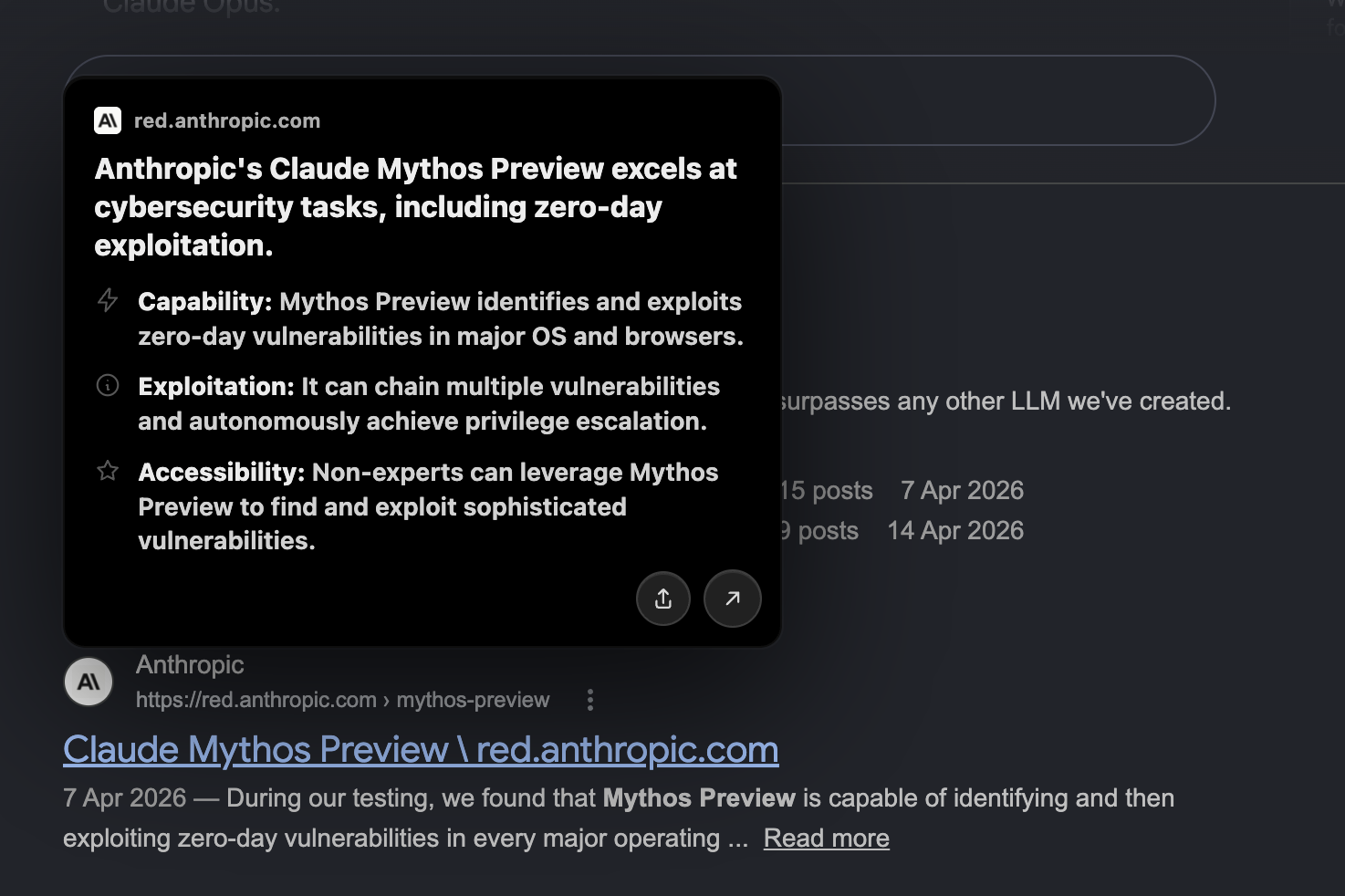Viewport: 1345px width, 896px height.
Task: Click the Anthropic site name above URL
Action: point(190,664)
